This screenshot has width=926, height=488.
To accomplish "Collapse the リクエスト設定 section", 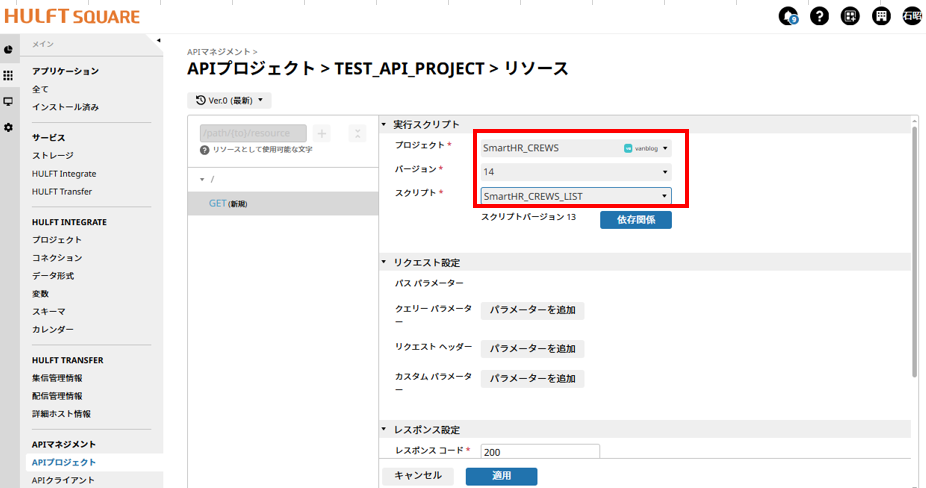I will [x=384, y=262].
